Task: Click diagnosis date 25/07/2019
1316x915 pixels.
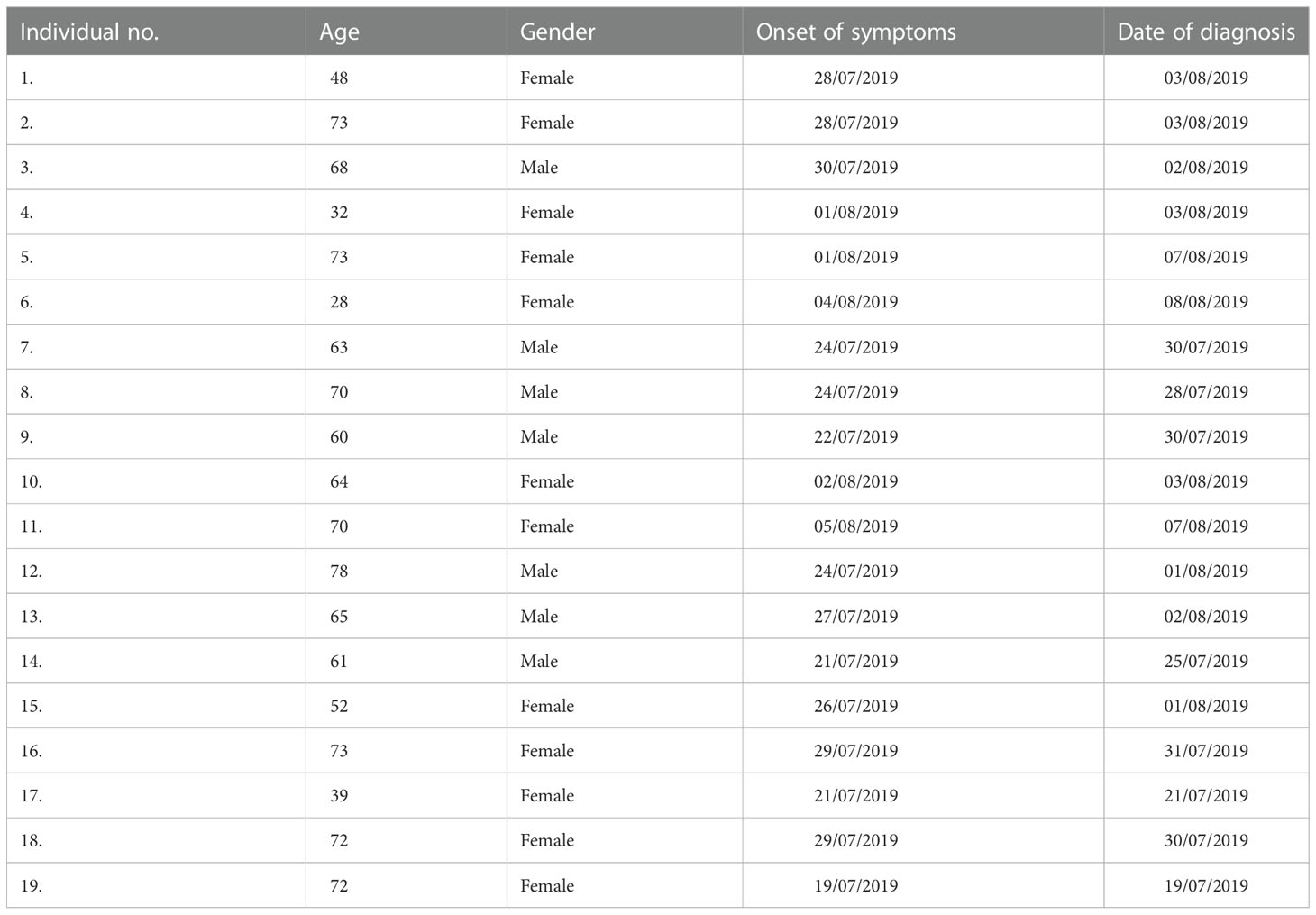Action: tap(1206, 661)
